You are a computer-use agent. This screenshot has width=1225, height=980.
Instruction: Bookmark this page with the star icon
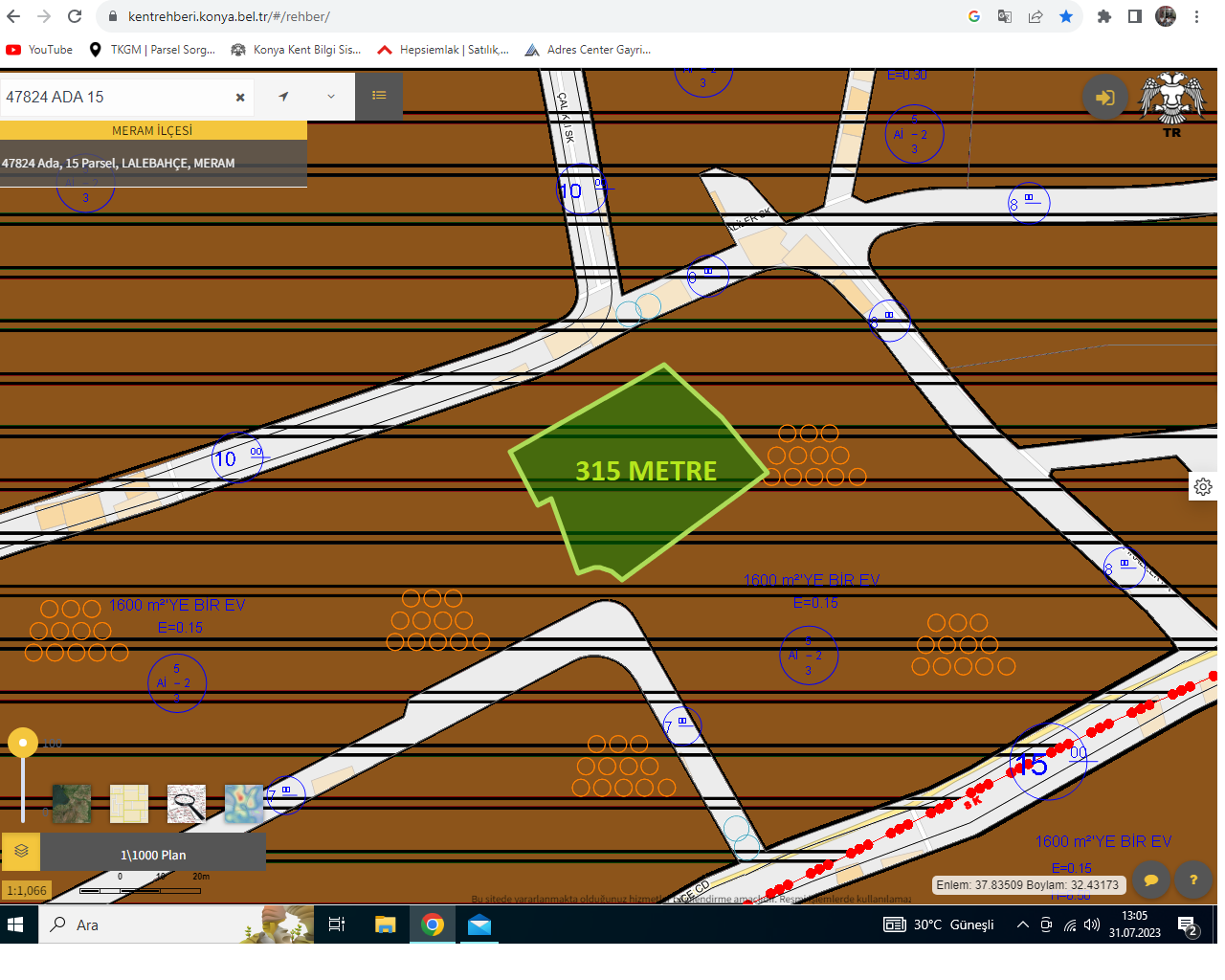point(1066,16)
